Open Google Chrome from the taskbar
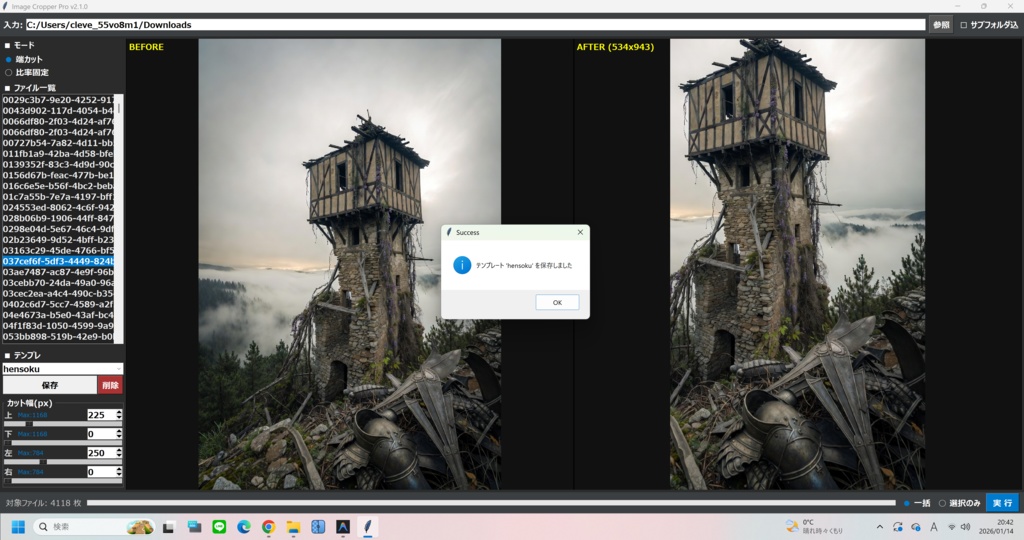This screenshot has width=1024, height=540. coord(268,527)
